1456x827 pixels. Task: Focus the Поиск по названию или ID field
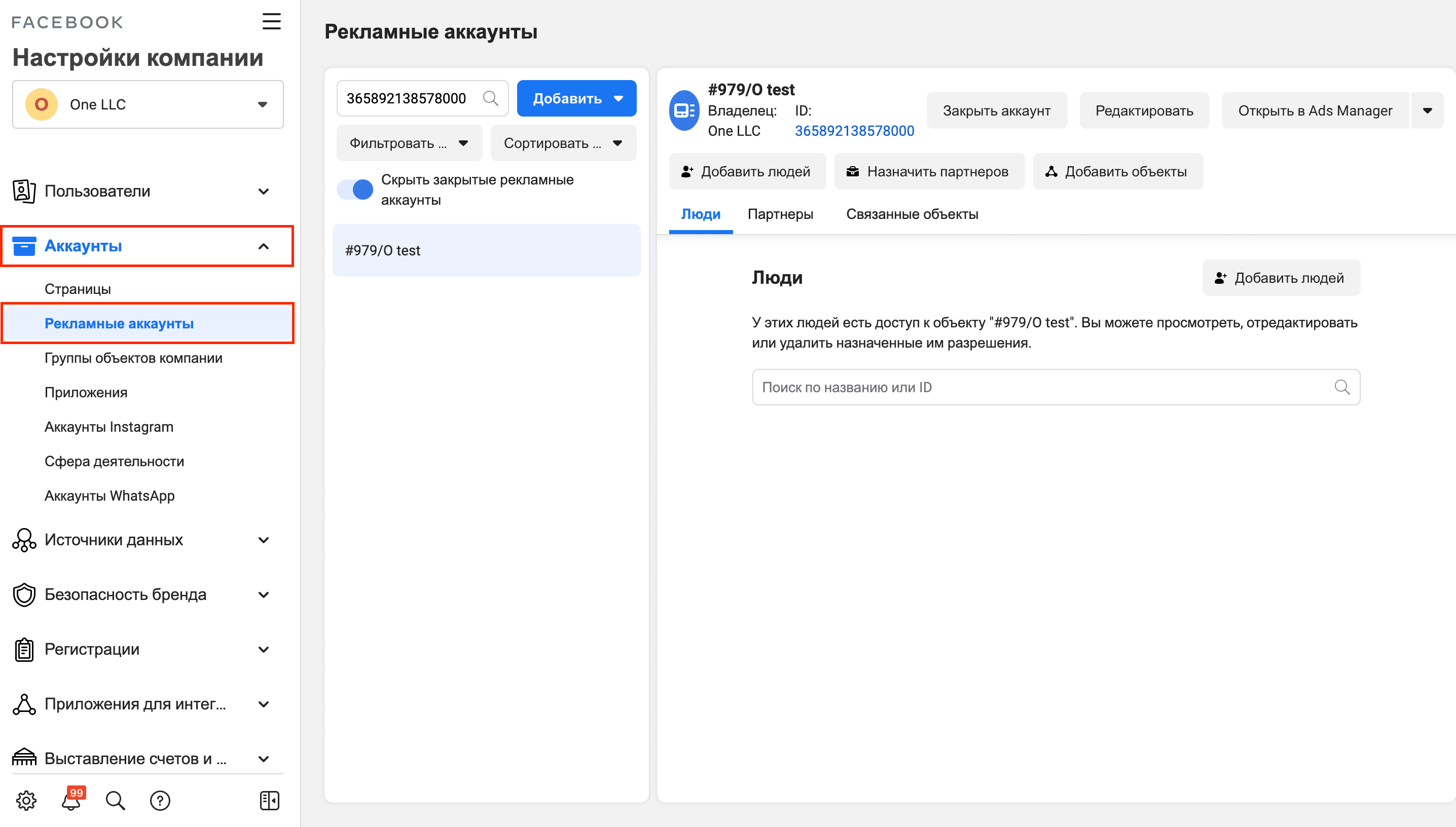click(1055, 387)
